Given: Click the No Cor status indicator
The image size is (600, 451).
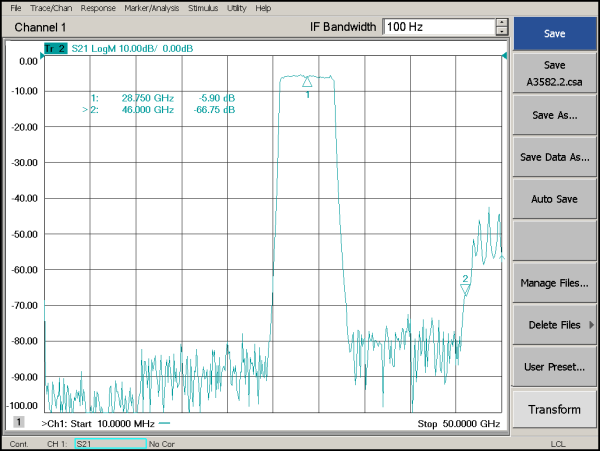Looking at the screenshot, I should pos(162,444).
